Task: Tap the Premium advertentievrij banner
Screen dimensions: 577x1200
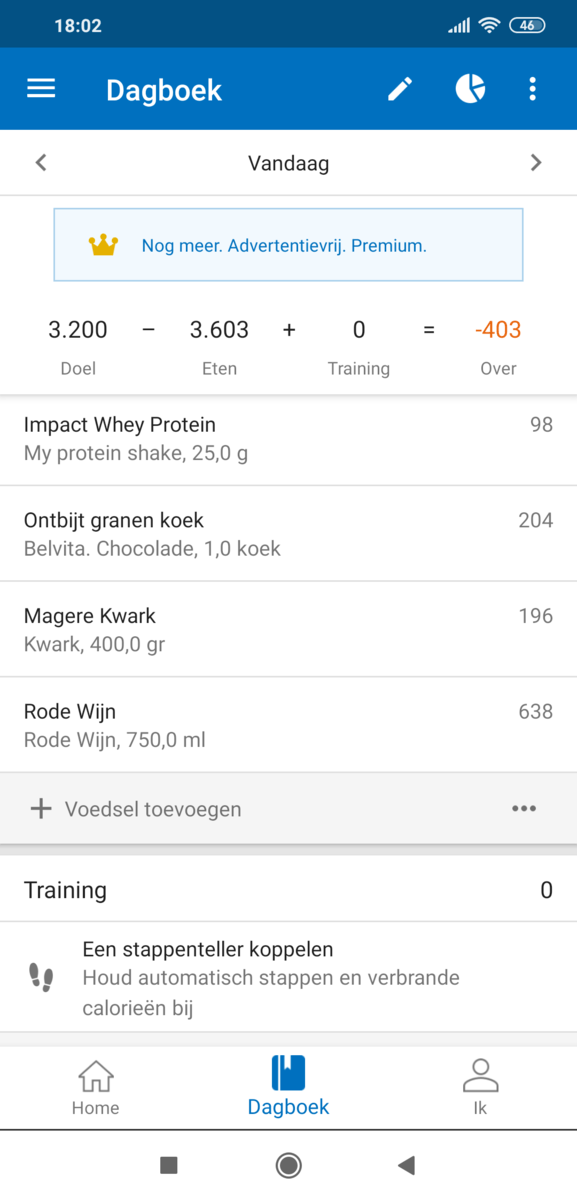Action: tap(288, 244)
